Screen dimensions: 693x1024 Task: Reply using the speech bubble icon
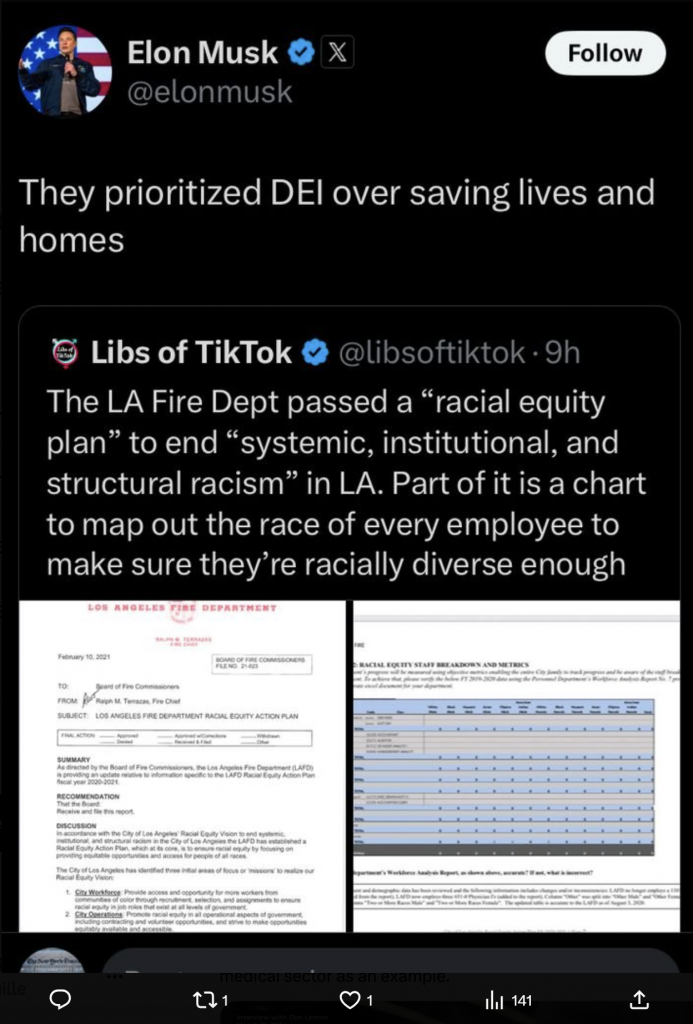60,1000
